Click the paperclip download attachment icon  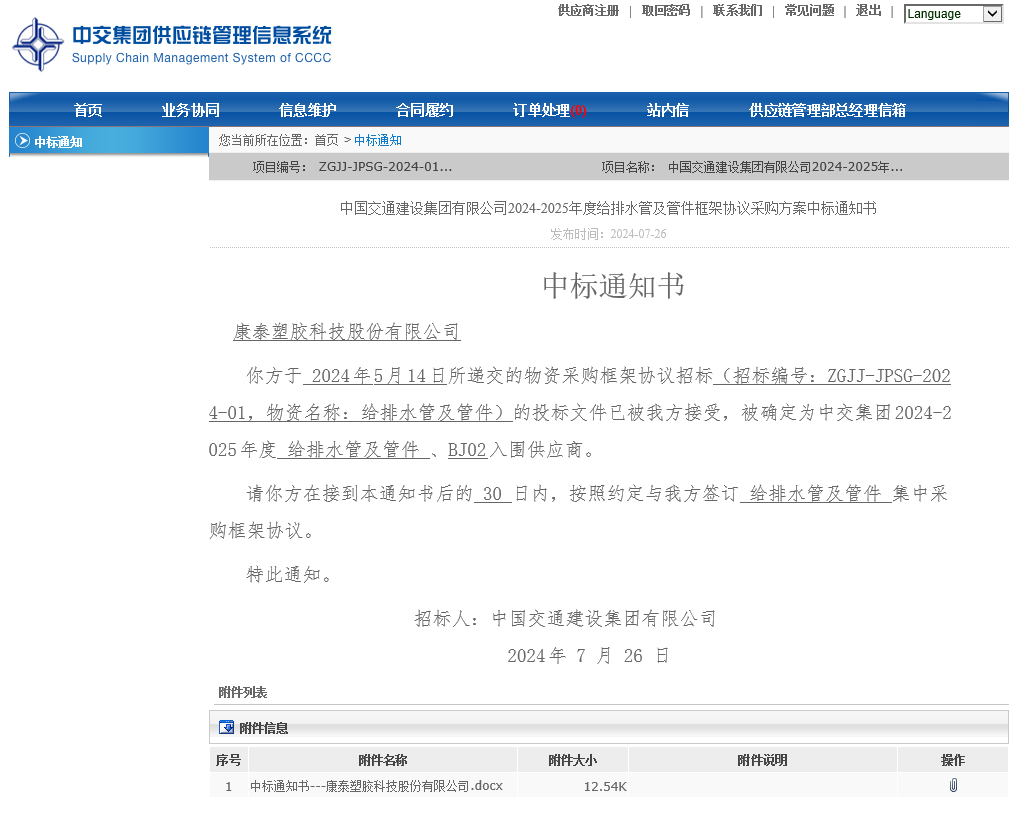click(x=952, y=786)
